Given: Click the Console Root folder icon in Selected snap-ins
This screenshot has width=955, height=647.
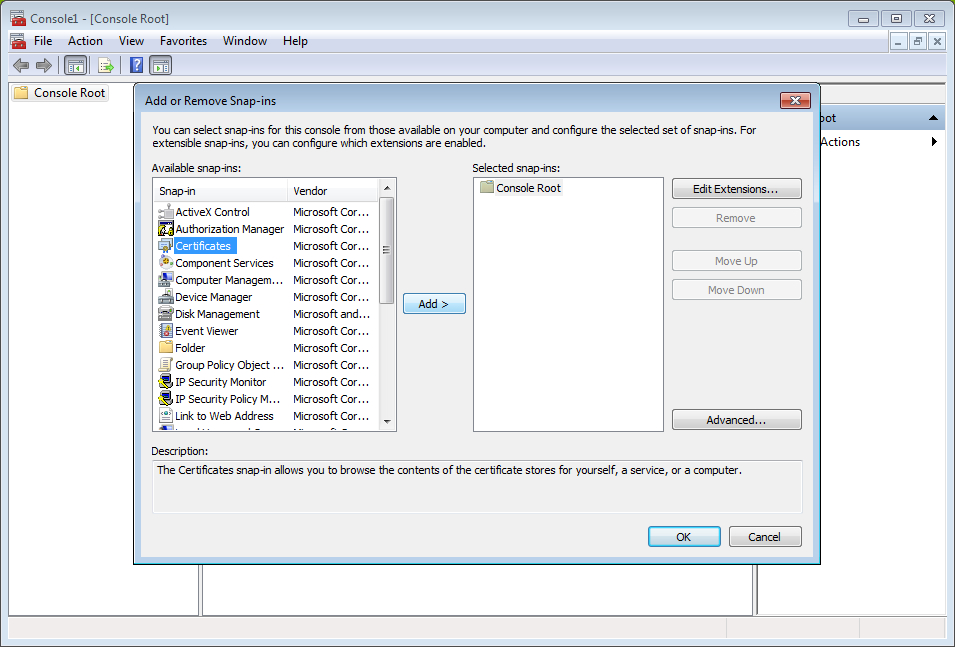Looking at the screenshot, I should (487, 187).
